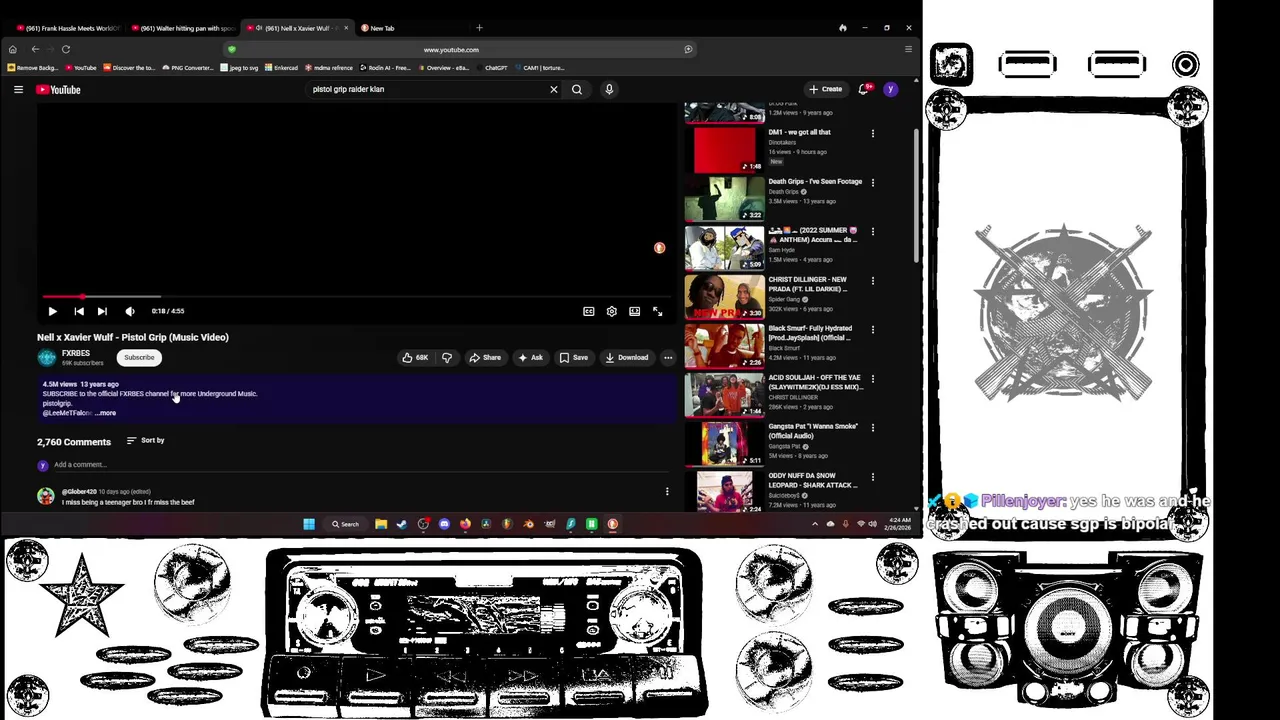Screen dimensions: 1280x720
Task: Open the browser hamburger menu
Action: tap(908, 49)
